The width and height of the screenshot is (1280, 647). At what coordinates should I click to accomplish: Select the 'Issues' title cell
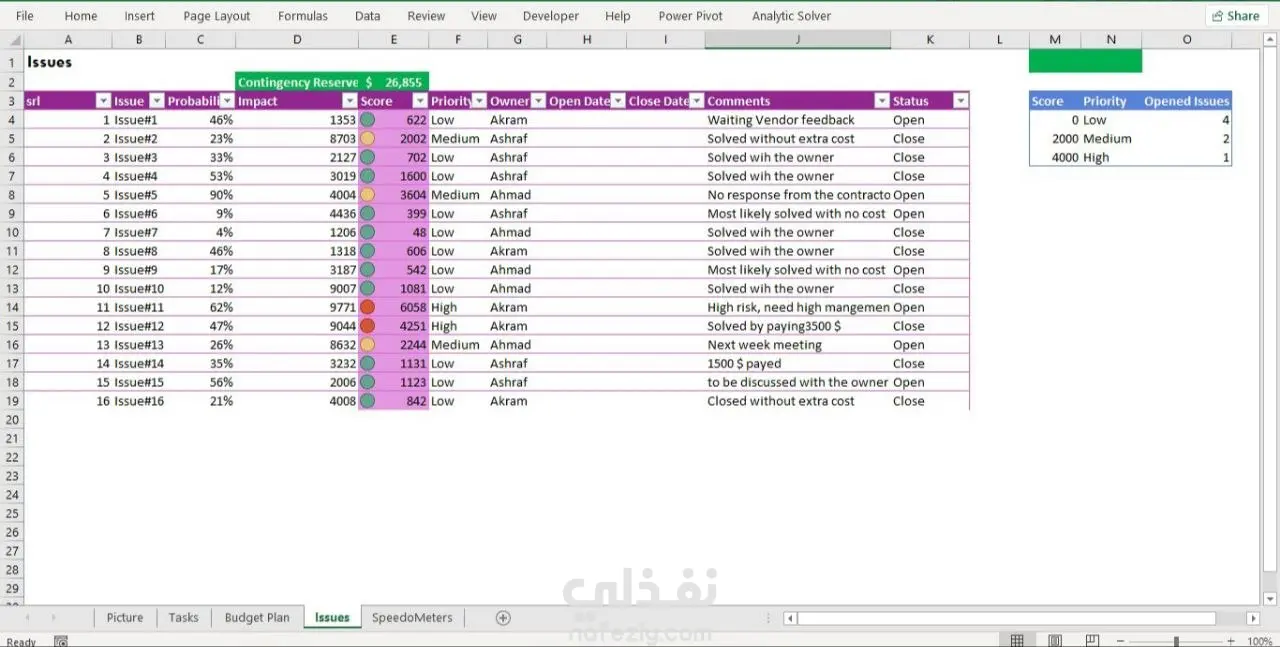[x=68, y=62]
